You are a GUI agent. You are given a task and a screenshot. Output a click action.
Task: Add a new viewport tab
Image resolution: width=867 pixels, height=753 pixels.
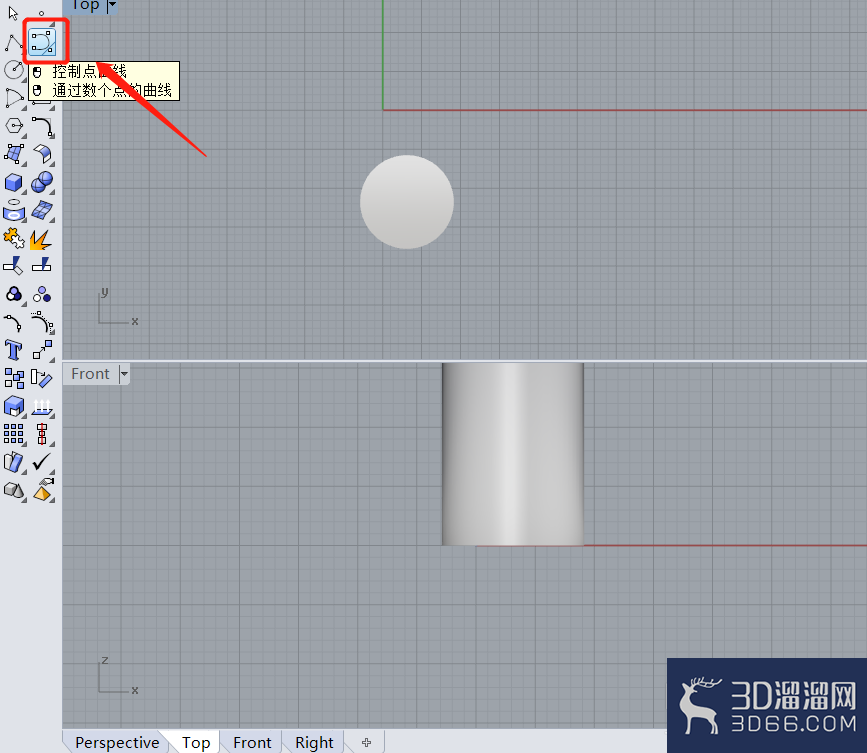366,742
